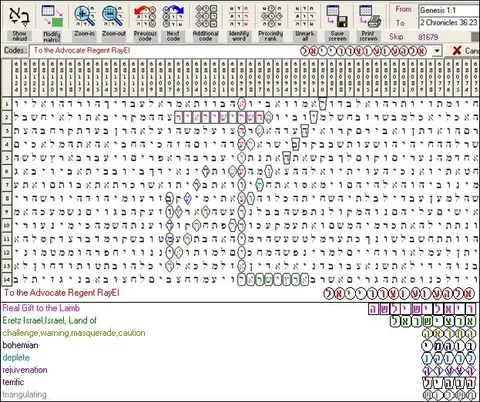Select the 'rejuvenation' term

25,370
